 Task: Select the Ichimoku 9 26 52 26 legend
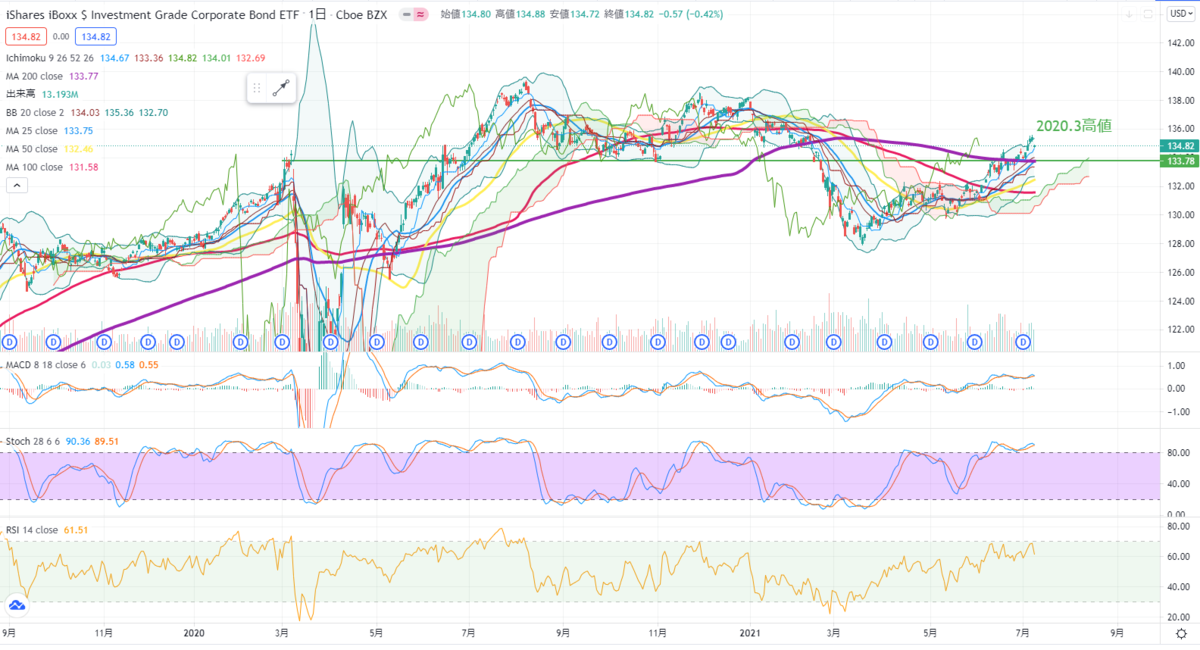coord(49,59)
